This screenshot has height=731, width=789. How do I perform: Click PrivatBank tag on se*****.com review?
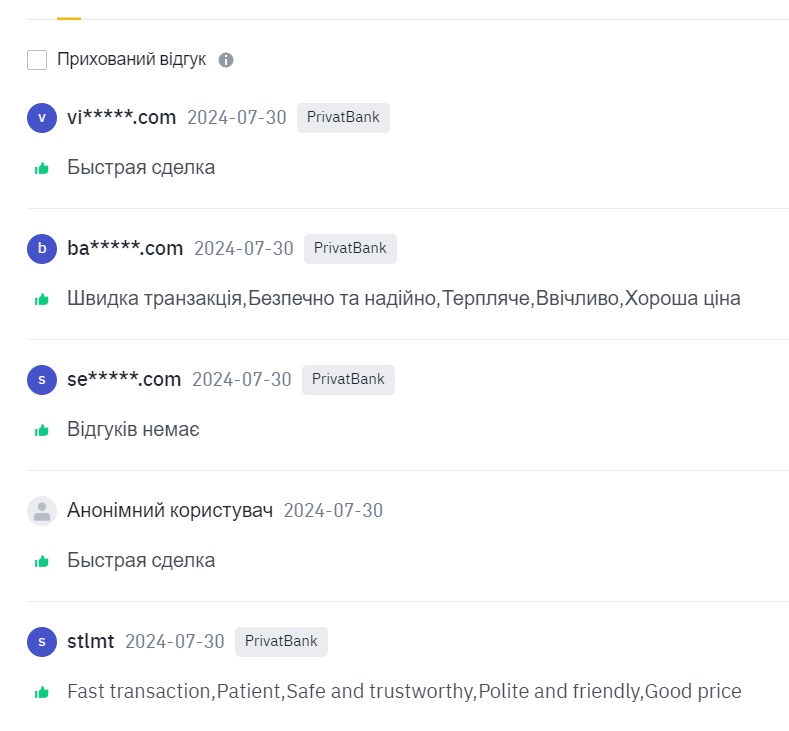coord(348,380)
